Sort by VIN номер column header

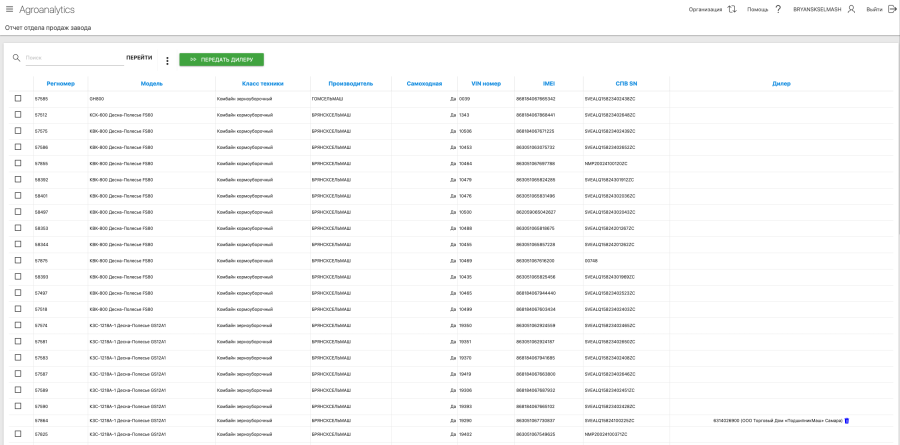[486, 84]
